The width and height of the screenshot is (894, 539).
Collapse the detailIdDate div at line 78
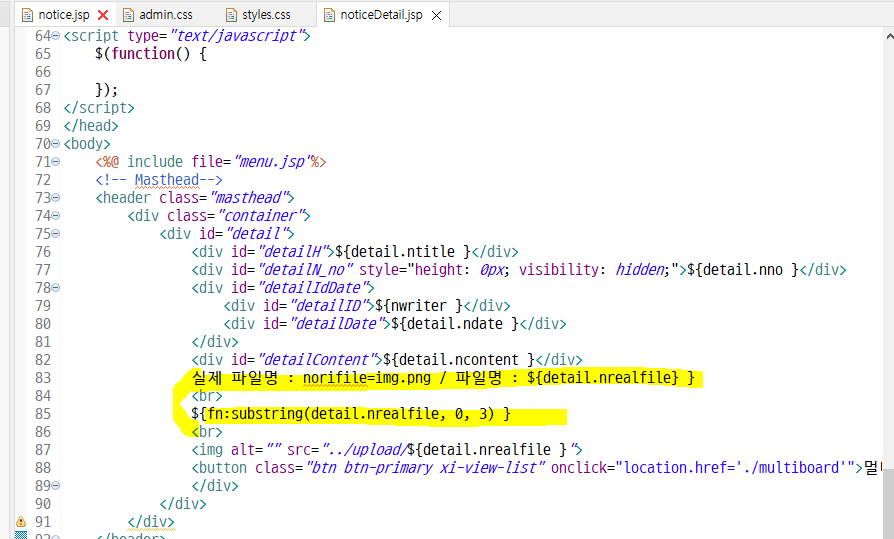tap(56, 287)
